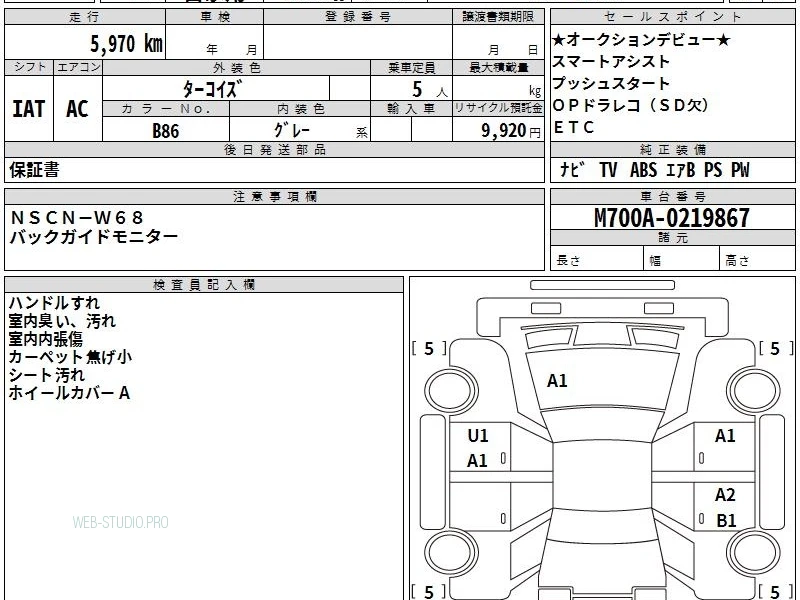The image size is (800, 600).
Task: Click the 注意事項欄 header
Action: 274,197
